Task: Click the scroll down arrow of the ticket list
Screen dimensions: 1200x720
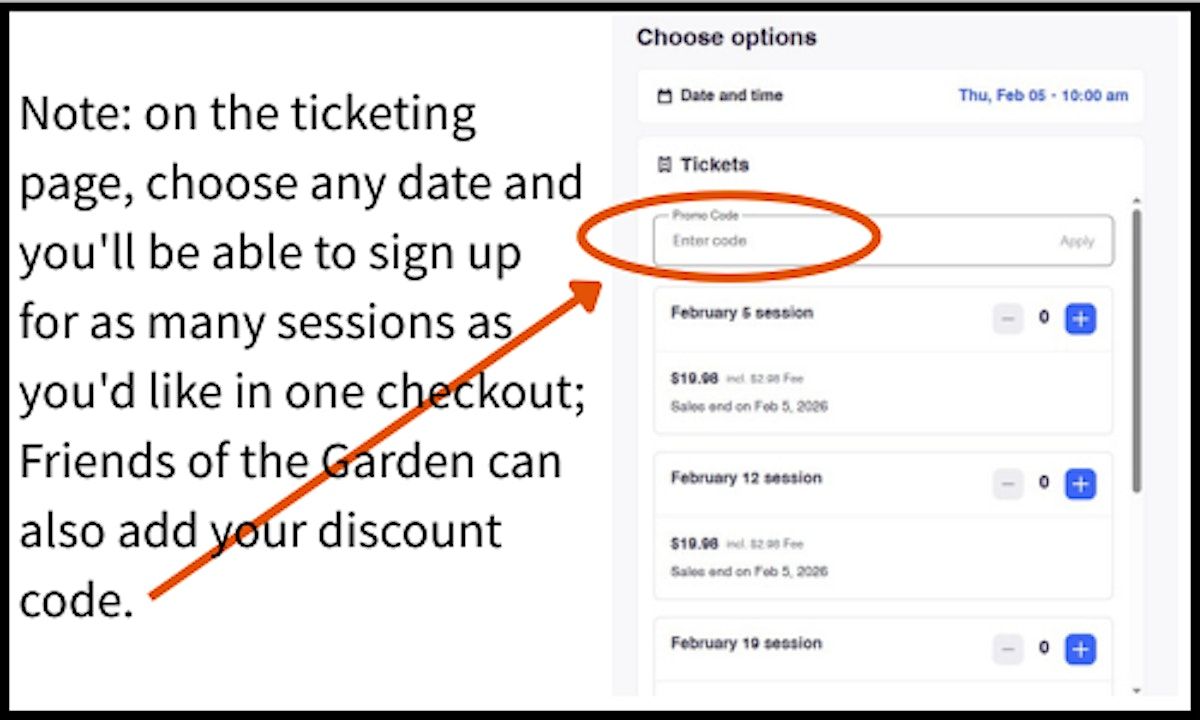Action: click(1137, 690)
